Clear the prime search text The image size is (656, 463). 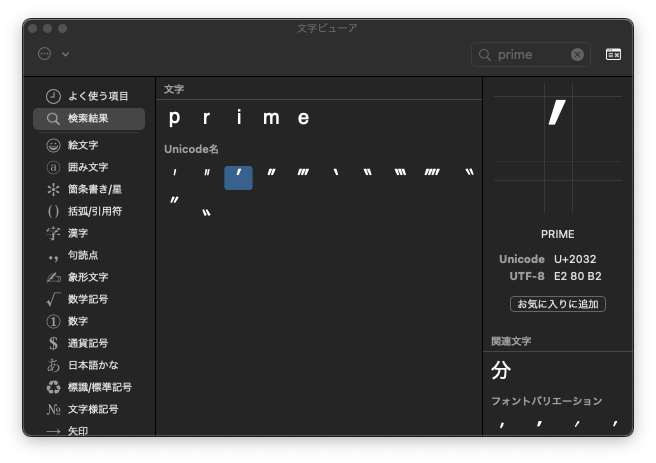(x=577, y=55)
